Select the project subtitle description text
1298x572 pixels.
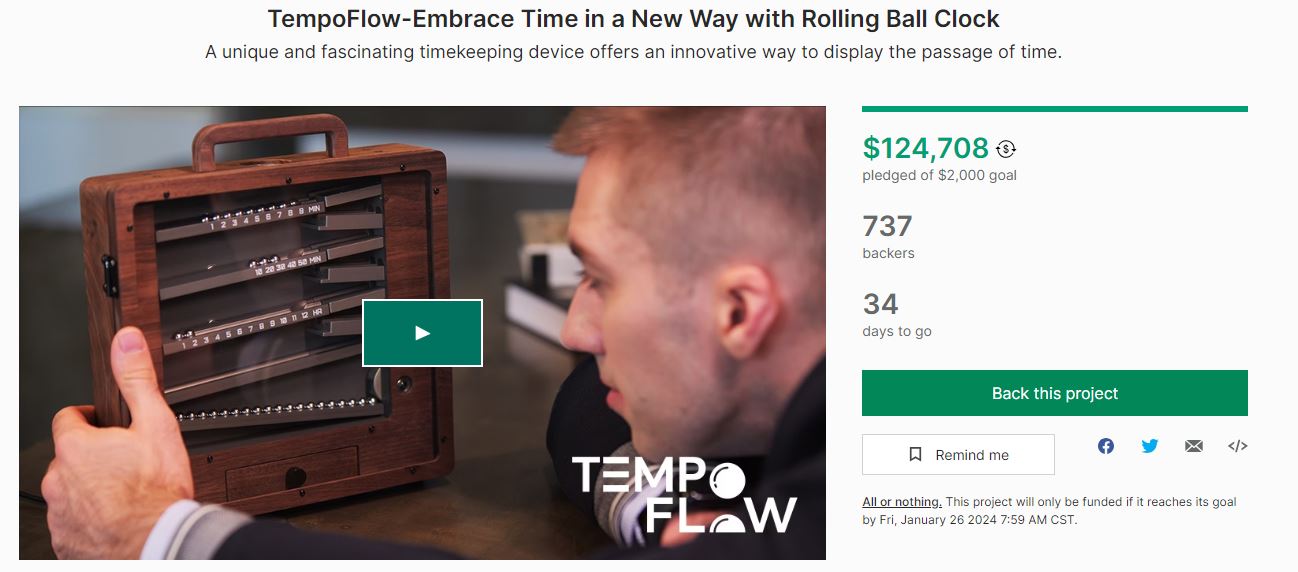[x=634, y=52]
